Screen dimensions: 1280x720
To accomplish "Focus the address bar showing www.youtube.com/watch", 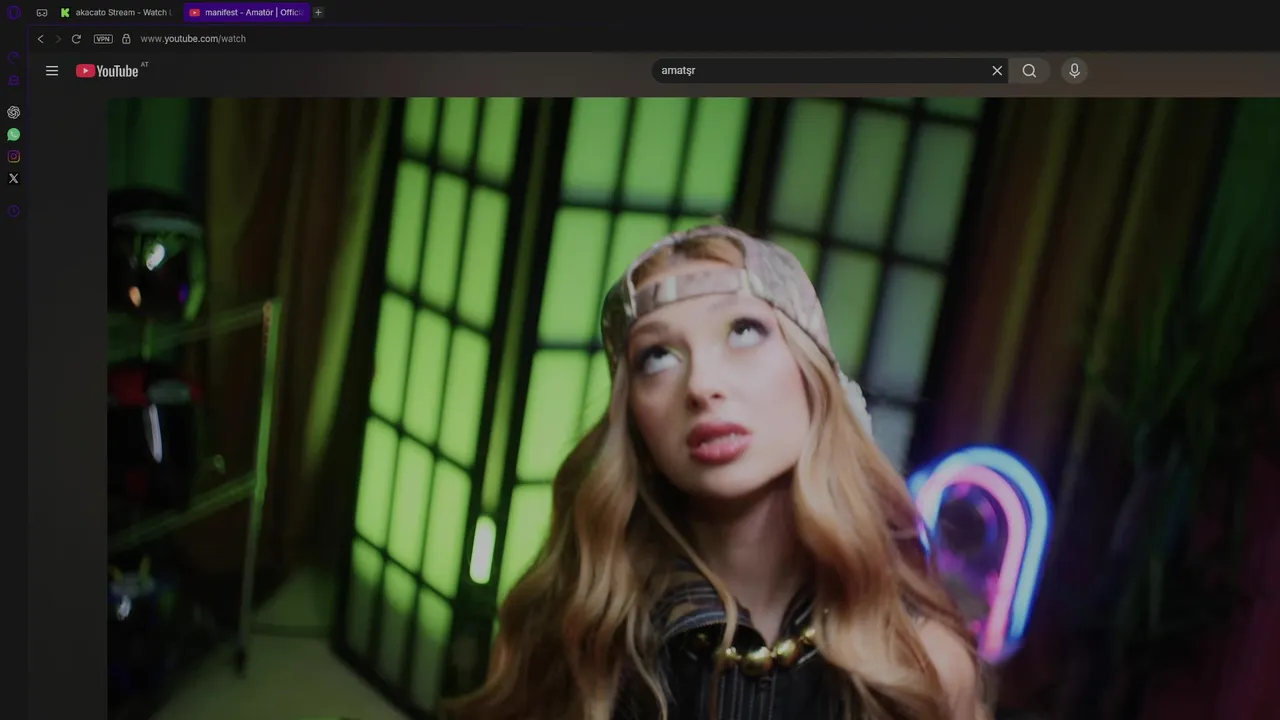I will point(193,39).
